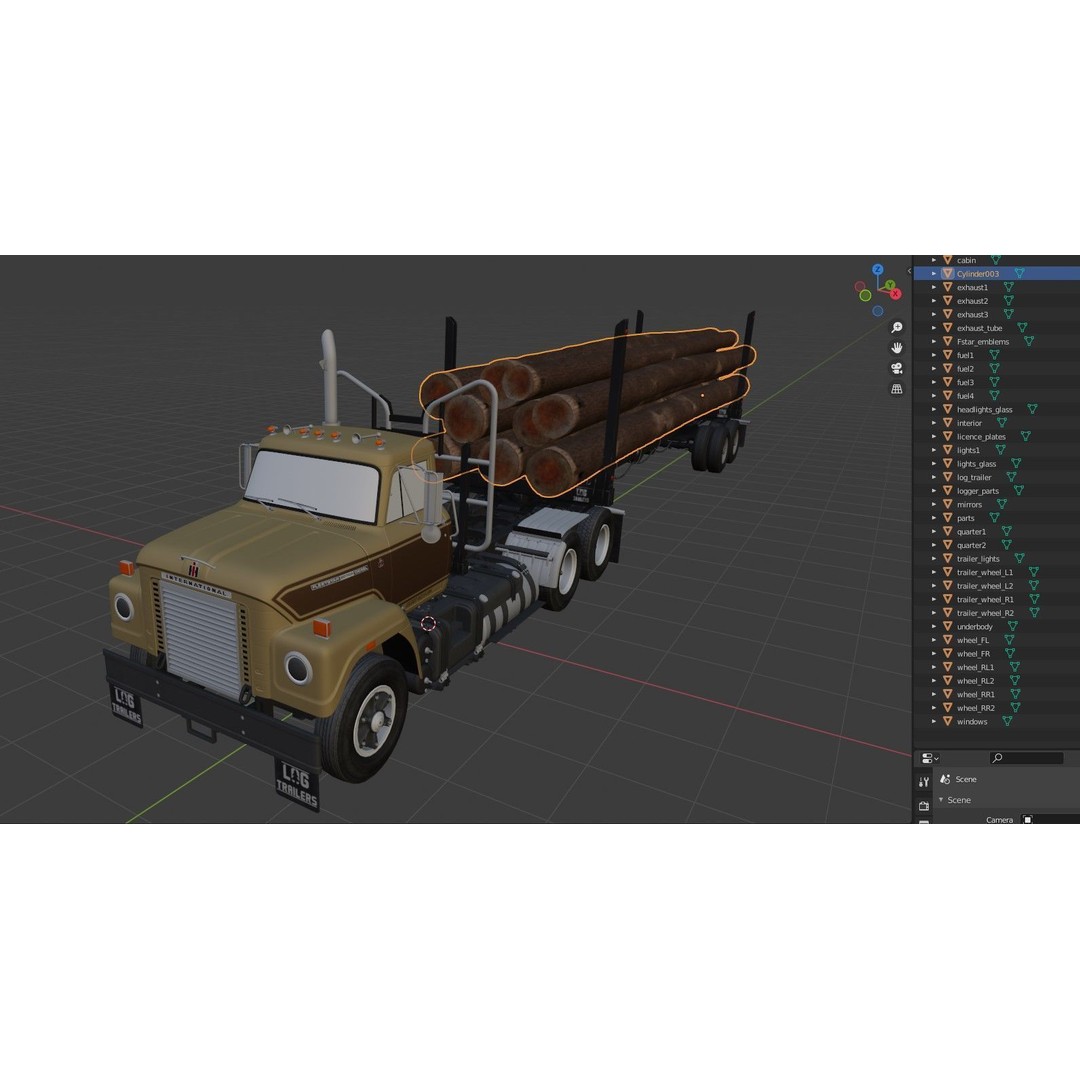Select licence_plates in the outliner

click(x=981, y=436)
